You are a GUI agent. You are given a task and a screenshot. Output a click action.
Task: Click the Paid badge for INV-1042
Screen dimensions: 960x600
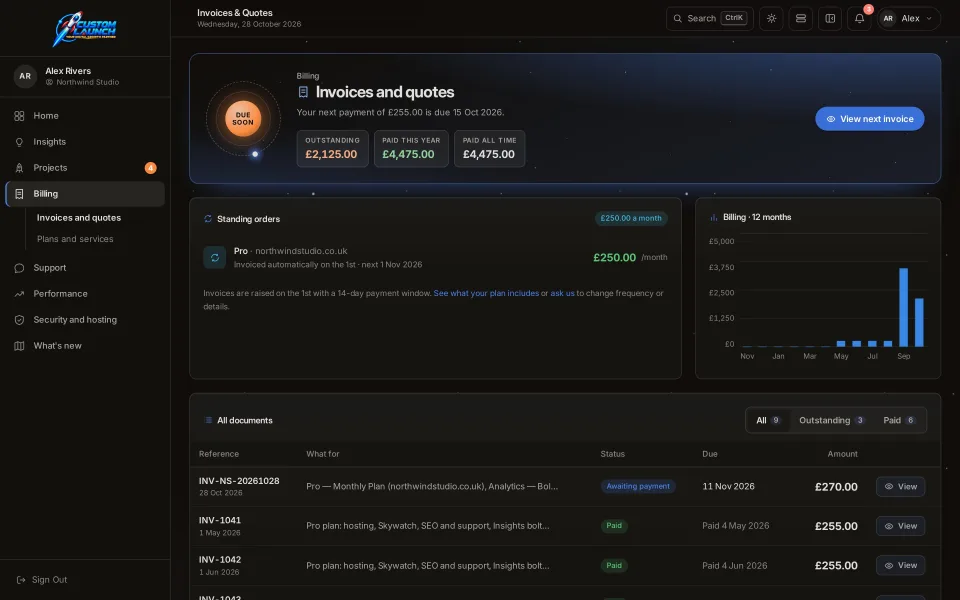(x=614, y=565)
